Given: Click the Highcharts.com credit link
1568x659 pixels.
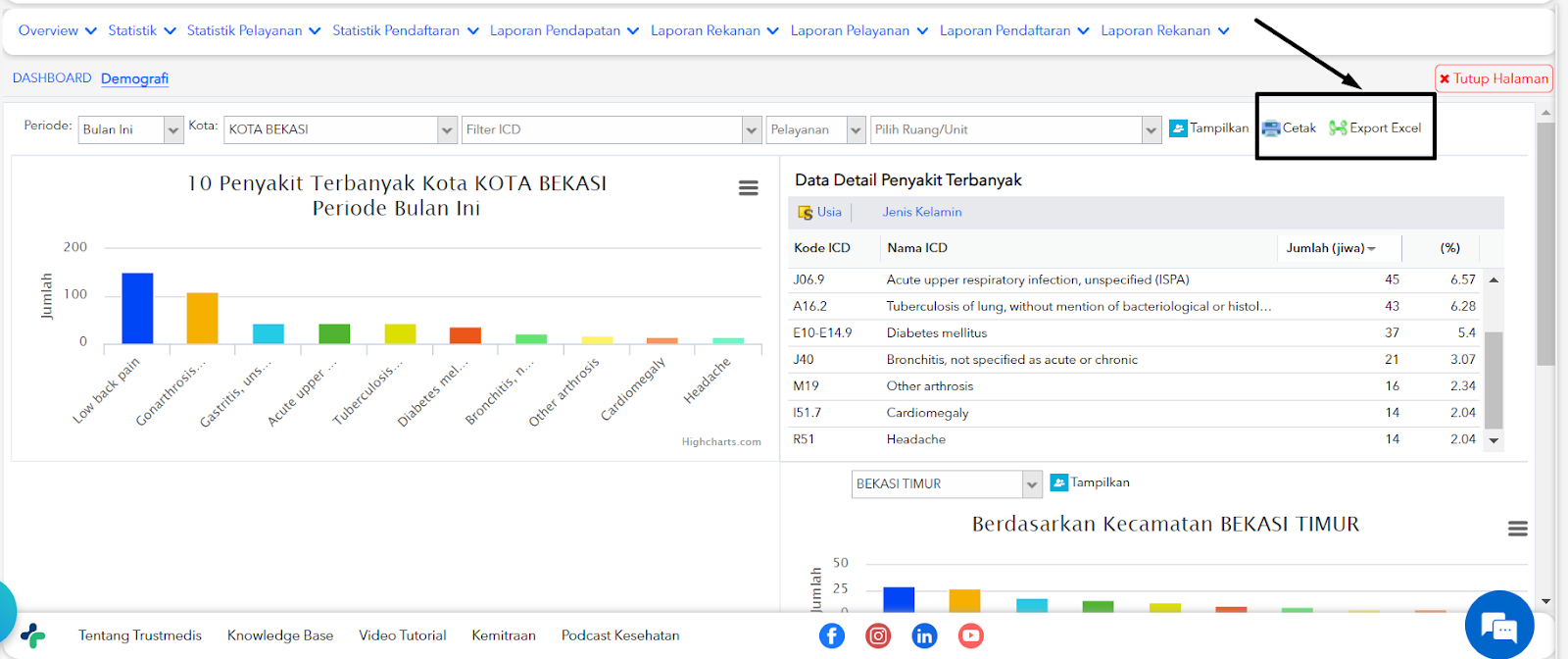Looking at the screenshot, I should click(x=721, y=442).
